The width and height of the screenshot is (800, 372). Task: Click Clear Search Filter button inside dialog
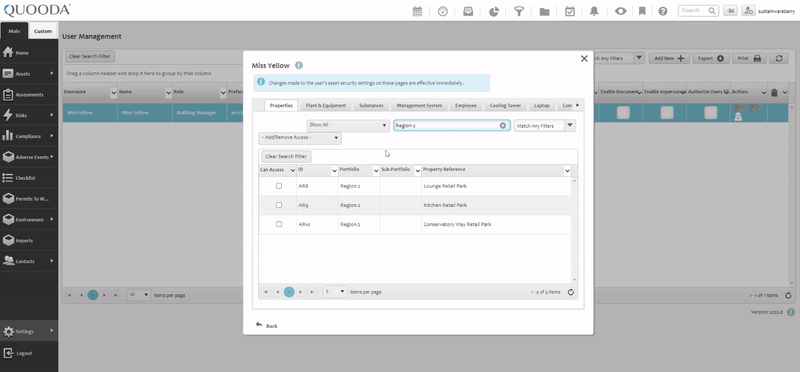[x=286, y=157]
